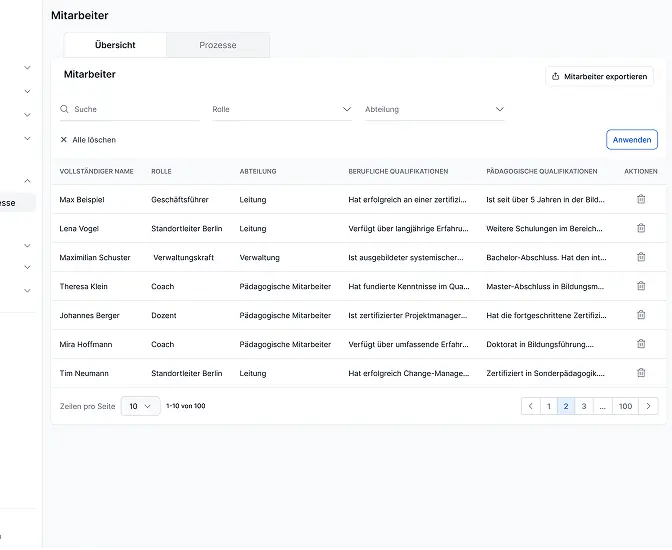
Task: Click the name Johannes Berger
Action: pos(90,316)
